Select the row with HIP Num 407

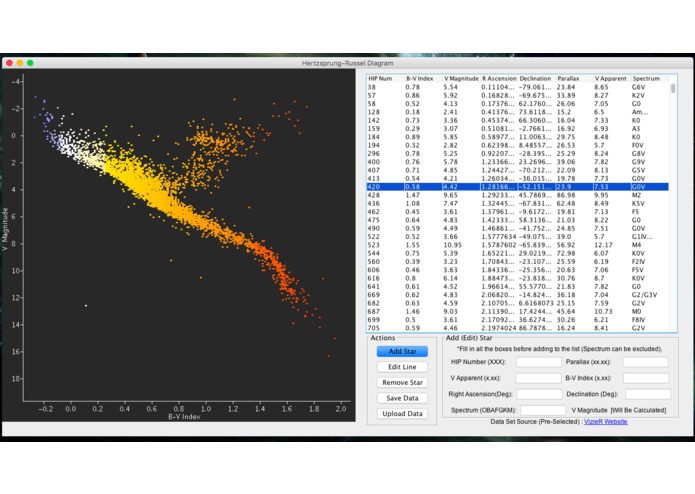(x=518, y=170)
